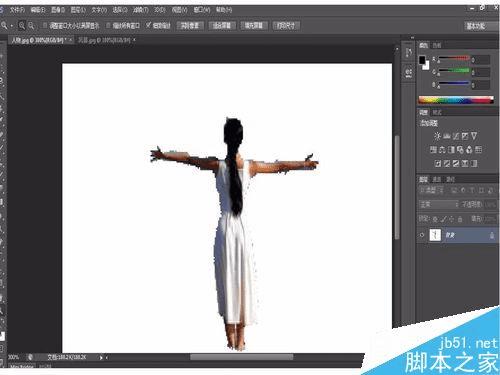The image size is (500, 375).
Task: Pick a color from the spectrum ramp
Action: point(456,100)
